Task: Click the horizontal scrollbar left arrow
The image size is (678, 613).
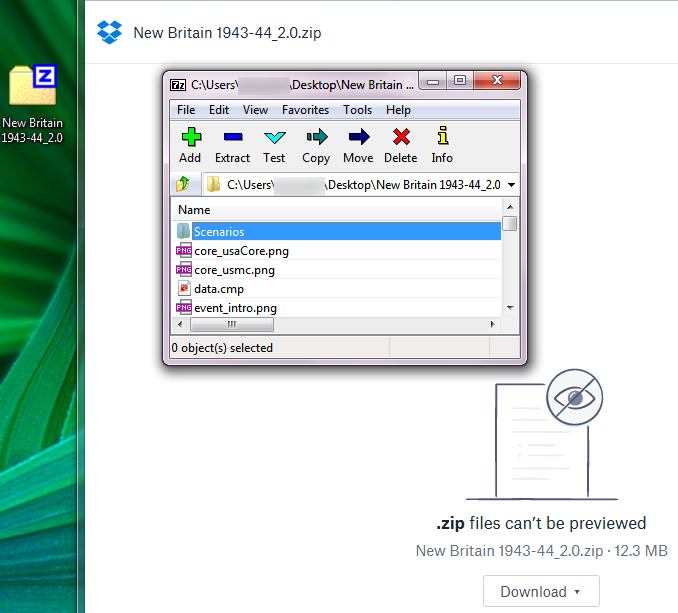Action: point(180,324)
